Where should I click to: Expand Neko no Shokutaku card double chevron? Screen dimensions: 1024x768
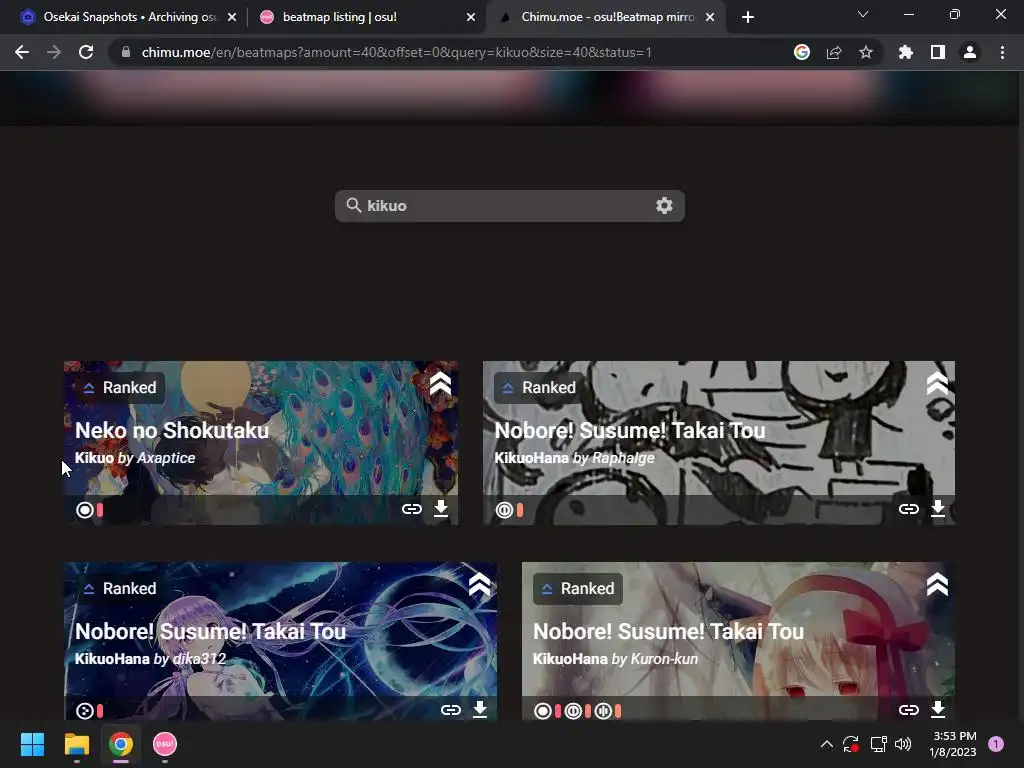pyautogui.click(x=440, y=384)
